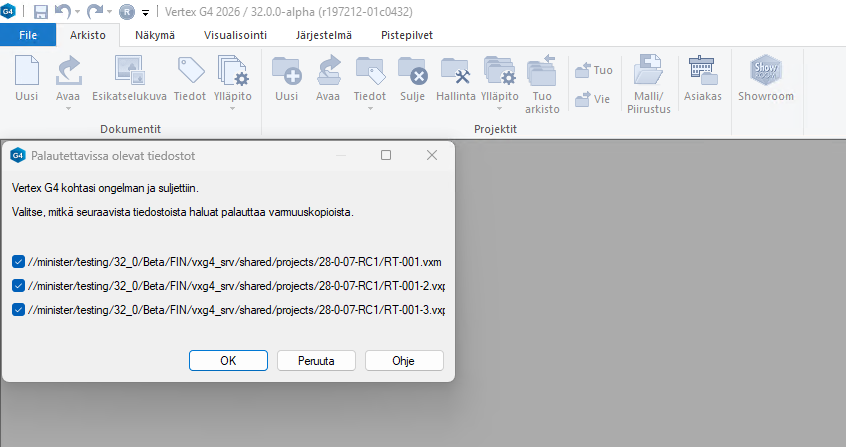The height and width of the screenshot is (447, 846).
Task: Click Tuo arkisto import archive icon
Action: (542, 70)
